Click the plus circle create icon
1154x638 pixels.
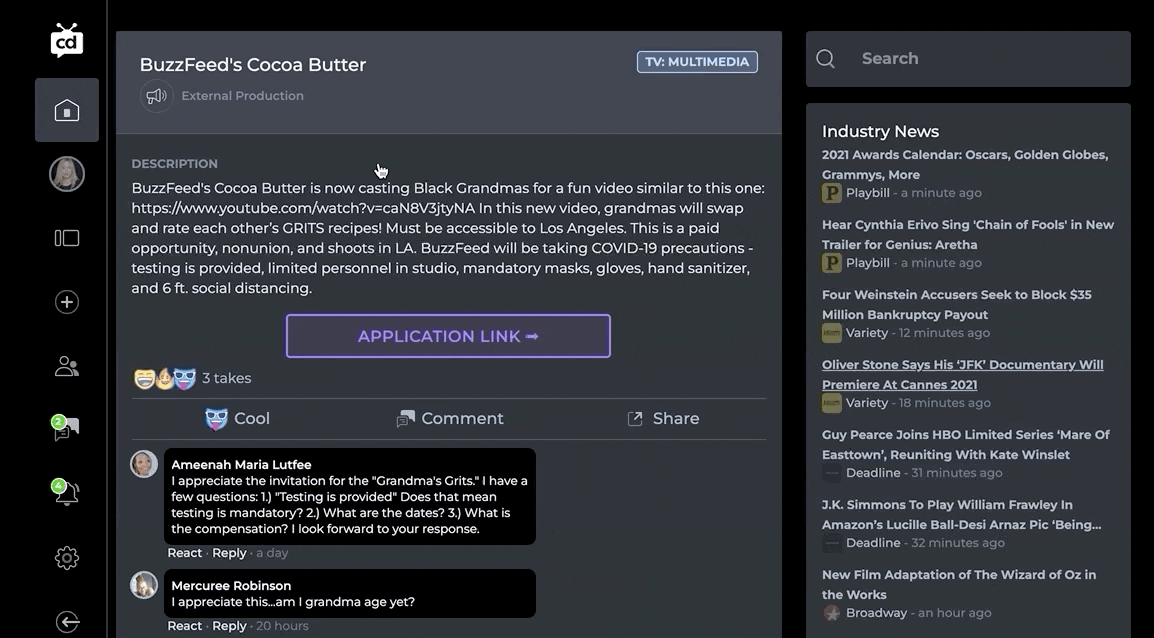67,302
